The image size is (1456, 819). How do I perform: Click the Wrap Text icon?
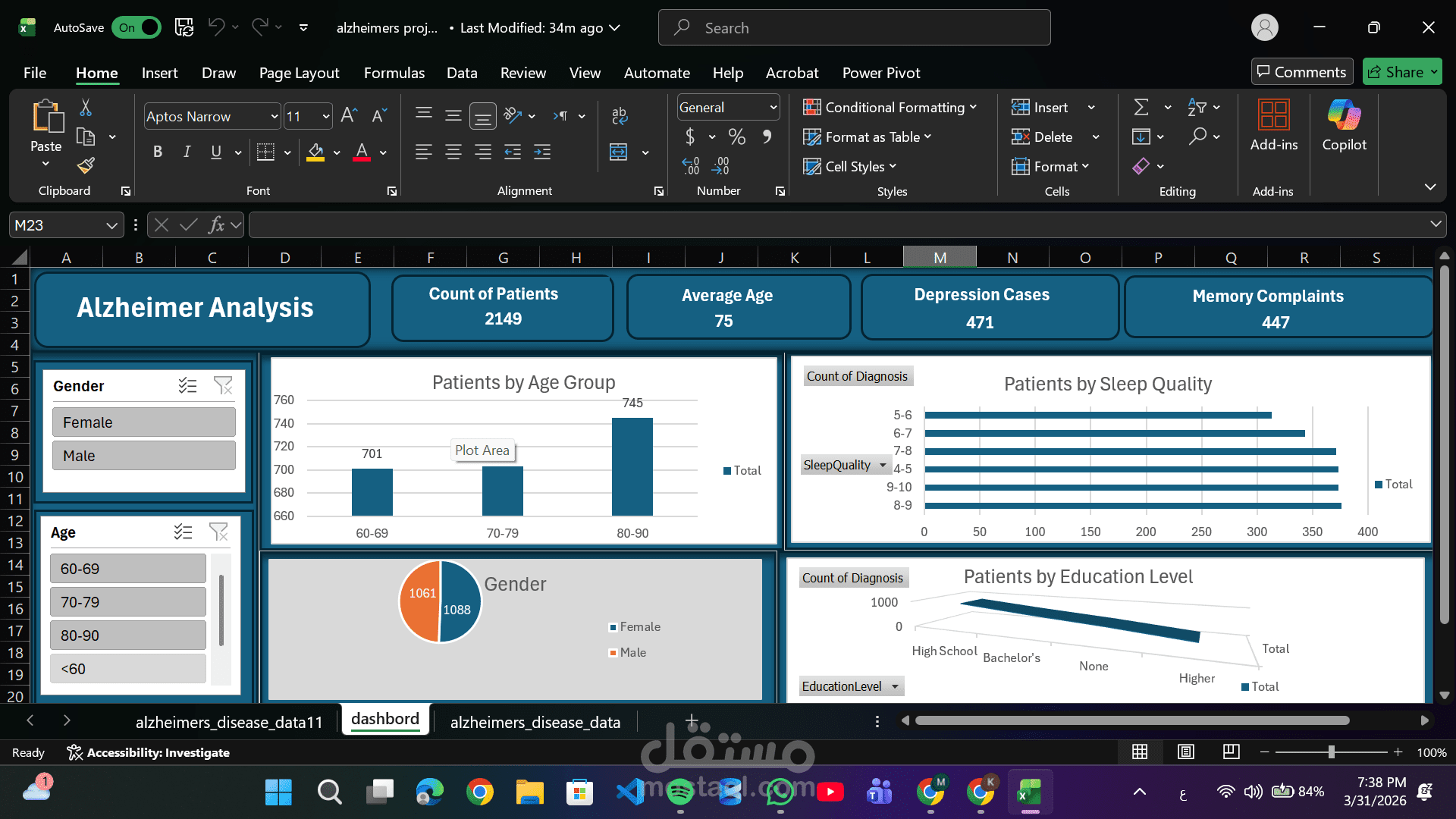620,115
